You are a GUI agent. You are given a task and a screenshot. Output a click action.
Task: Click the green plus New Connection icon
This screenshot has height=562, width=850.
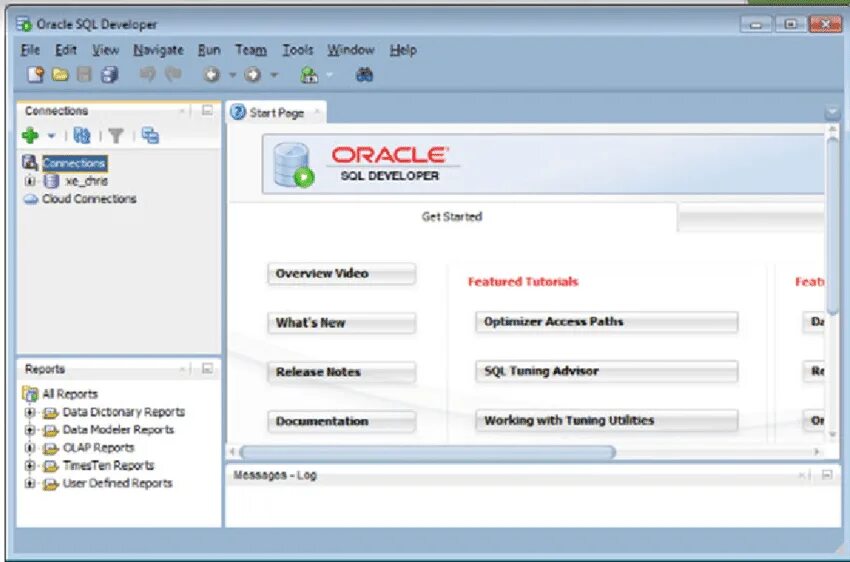[30, 135]
